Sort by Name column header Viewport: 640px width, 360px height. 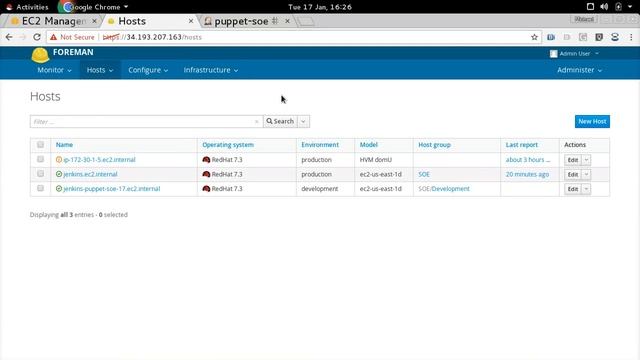click(64, 145)
